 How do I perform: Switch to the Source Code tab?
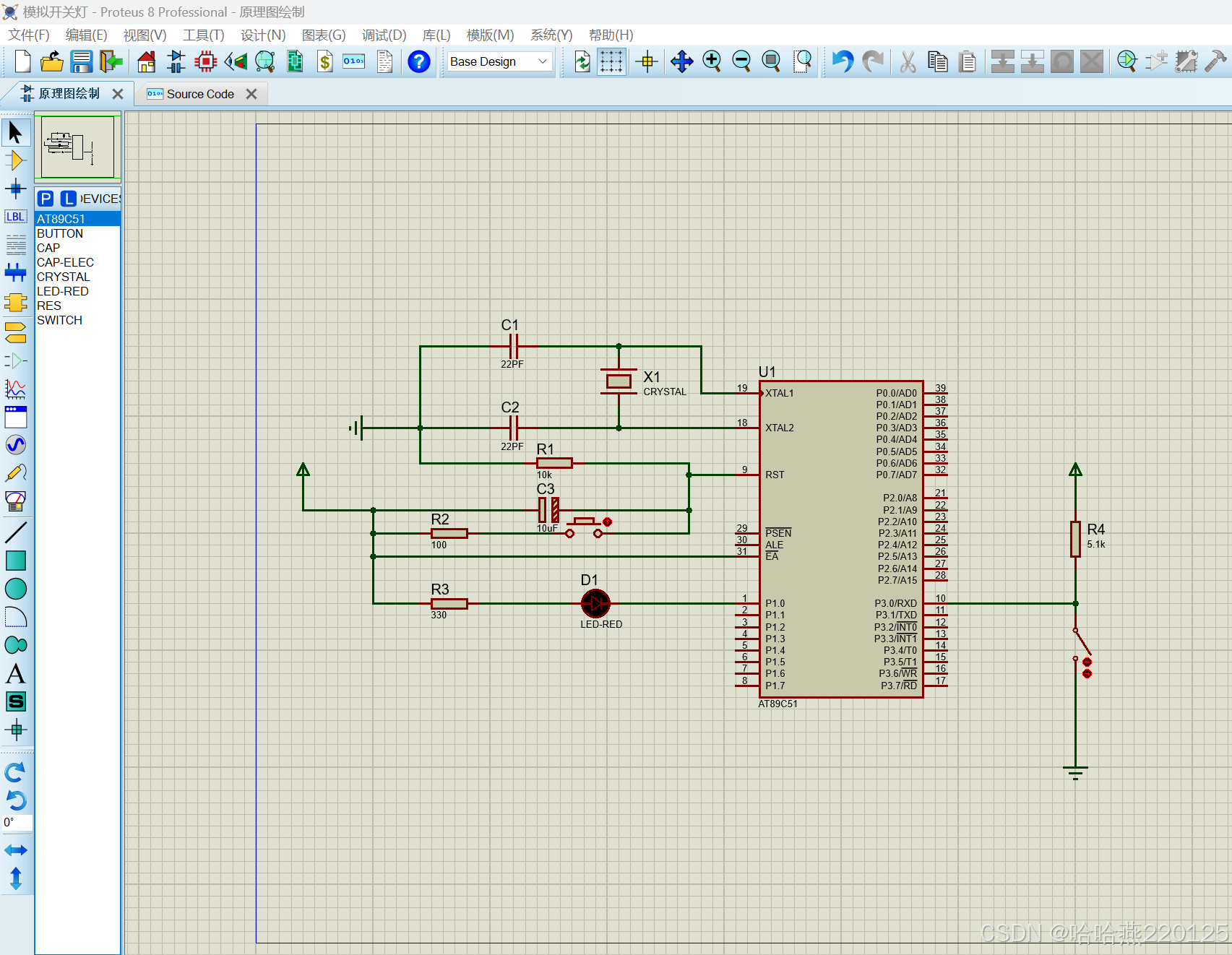(200, 94)
